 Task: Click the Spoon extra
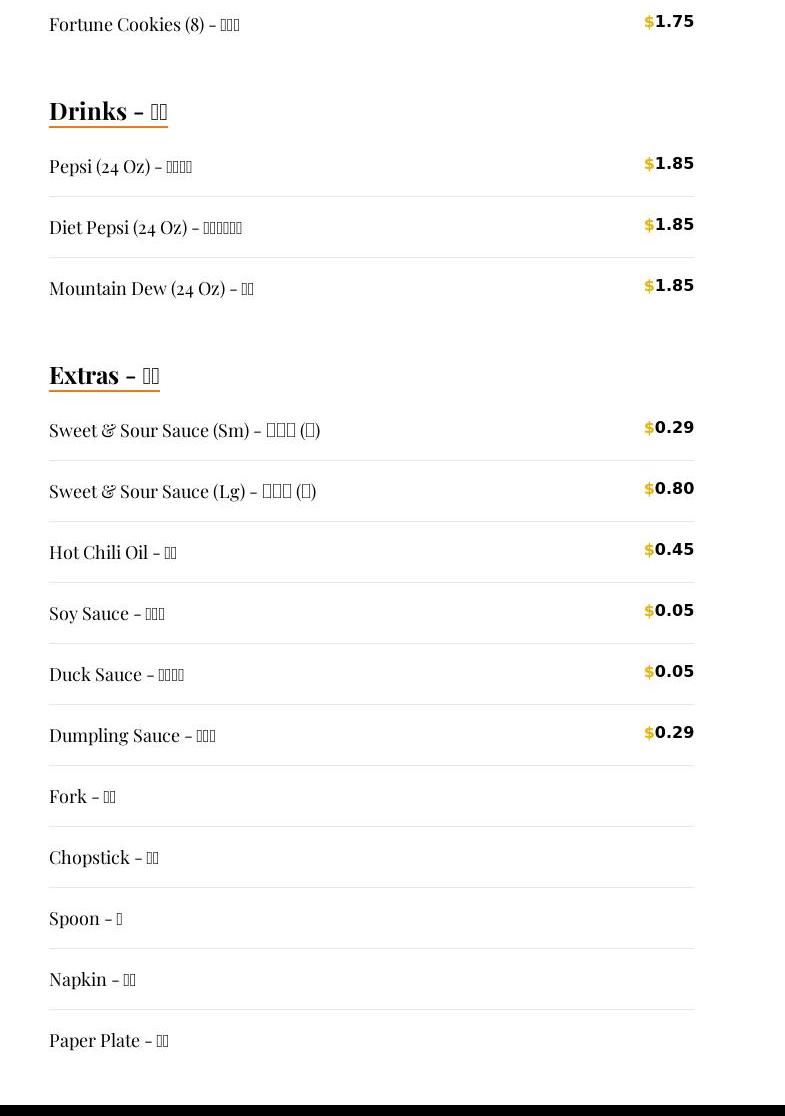click(x=85, y=919)
